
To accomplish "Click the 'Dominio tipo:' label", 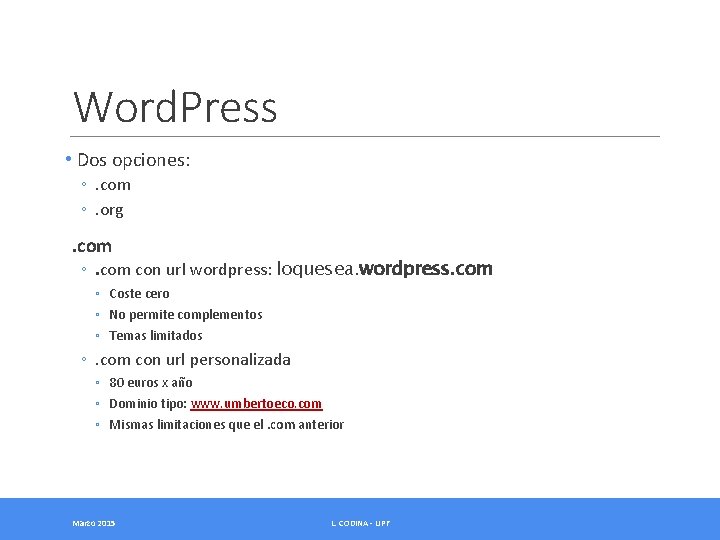I will pyautogui.click(x=148, y=404).
